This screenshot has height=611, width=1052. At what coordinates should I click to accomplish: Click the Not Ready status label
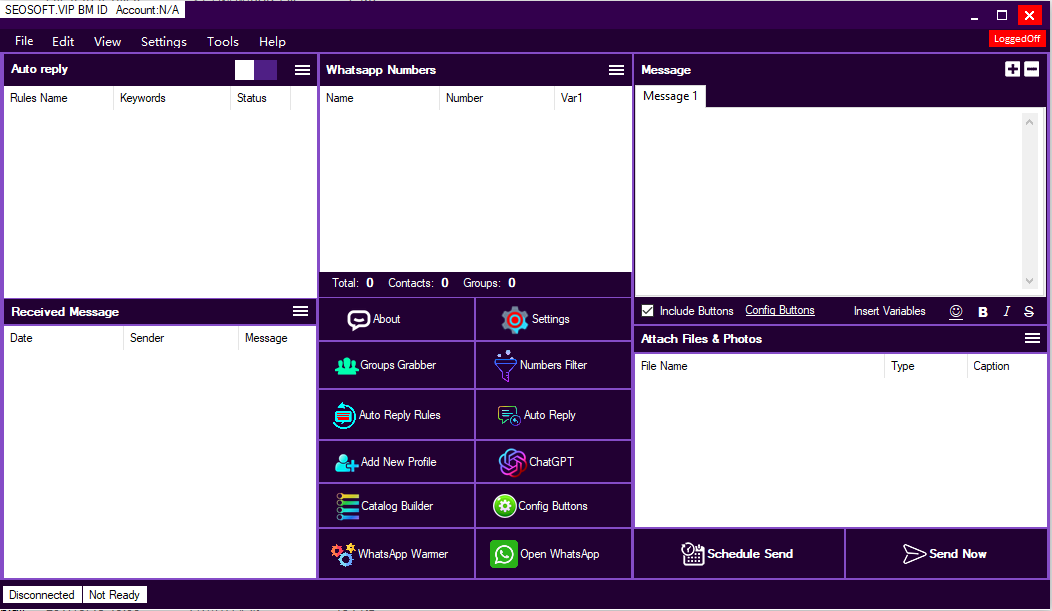coord(114,595)
